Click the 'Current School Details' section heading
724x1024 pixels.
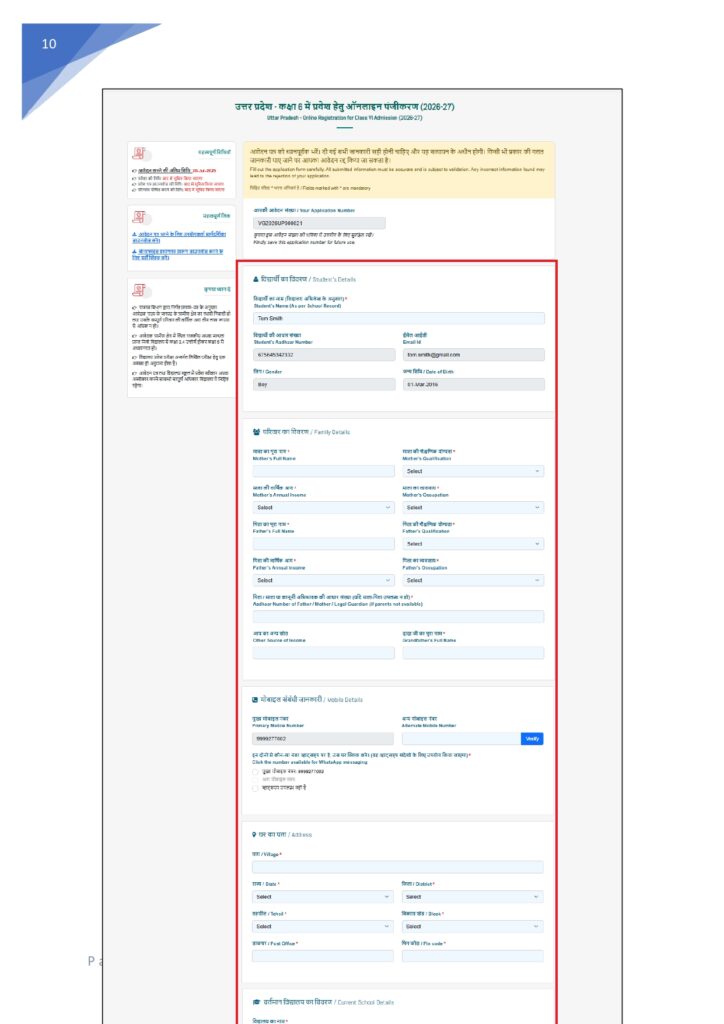click(x=328, y=1002)
